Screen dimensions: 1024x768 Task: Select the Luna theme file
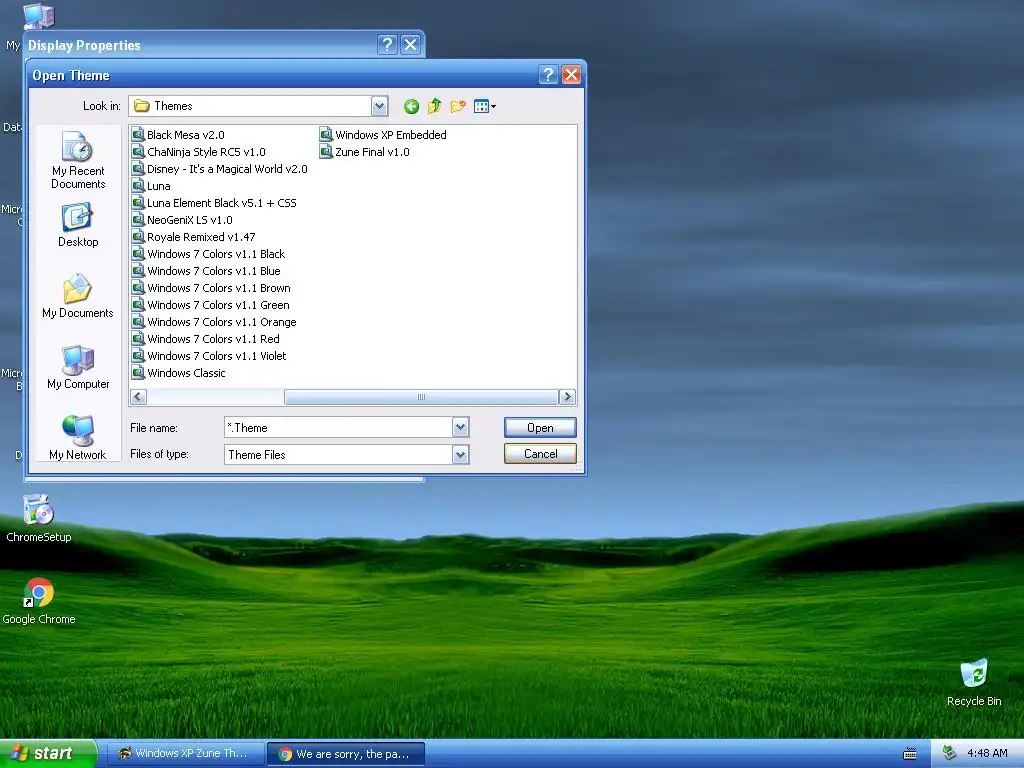(151, 186)
